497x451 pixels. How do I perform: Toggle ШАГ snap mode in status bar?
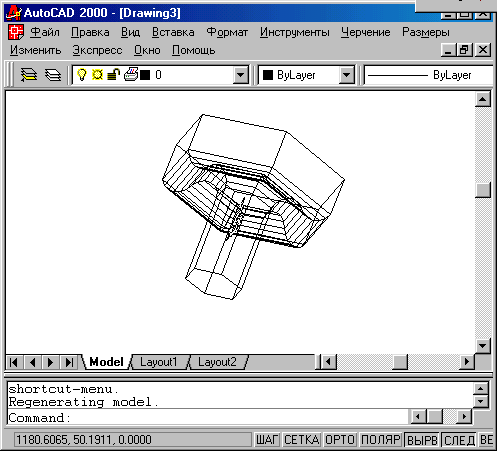[x=267, y=440]
